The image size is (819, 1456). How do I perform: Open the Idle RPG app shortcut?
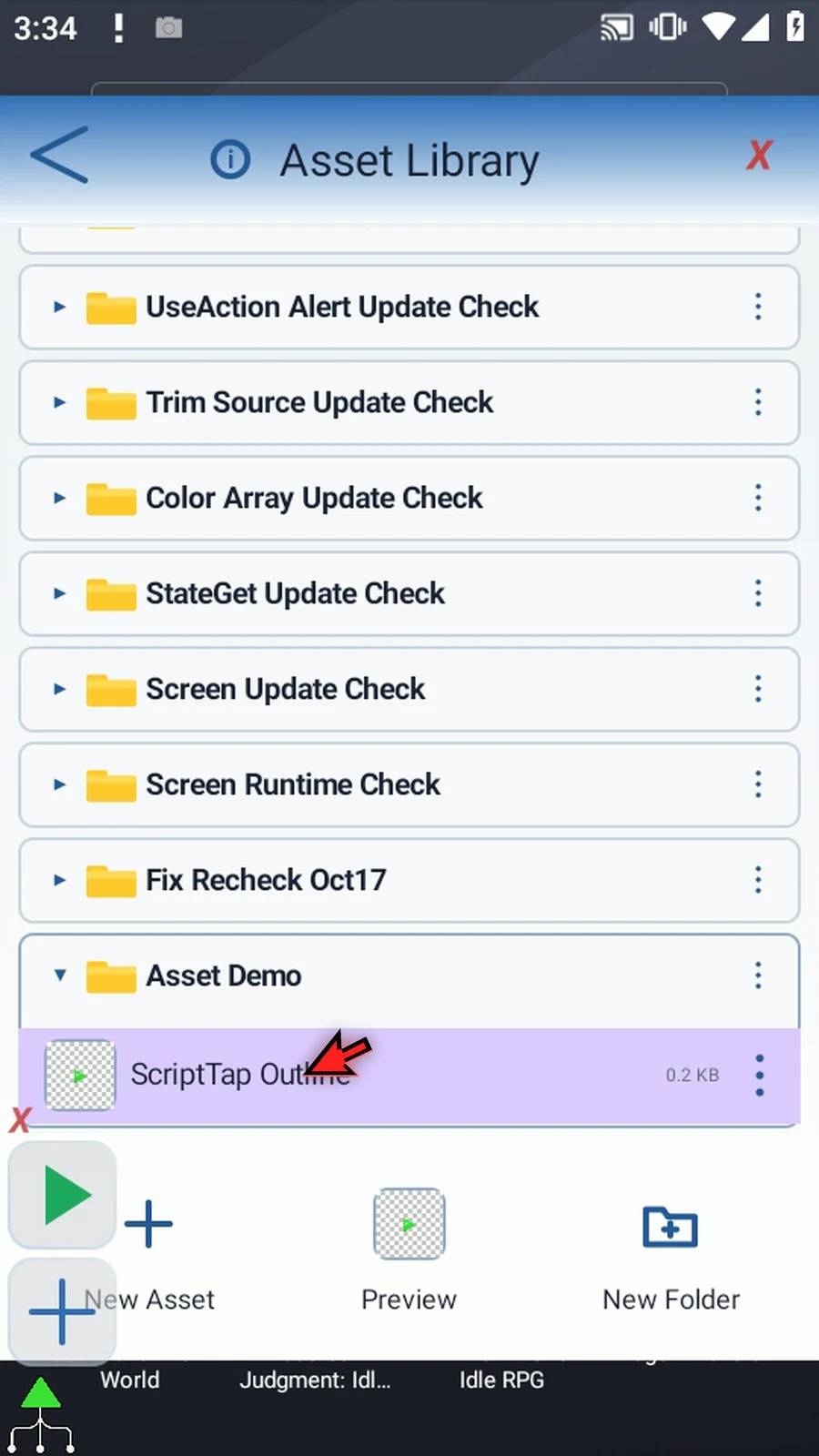[501, 1380]
